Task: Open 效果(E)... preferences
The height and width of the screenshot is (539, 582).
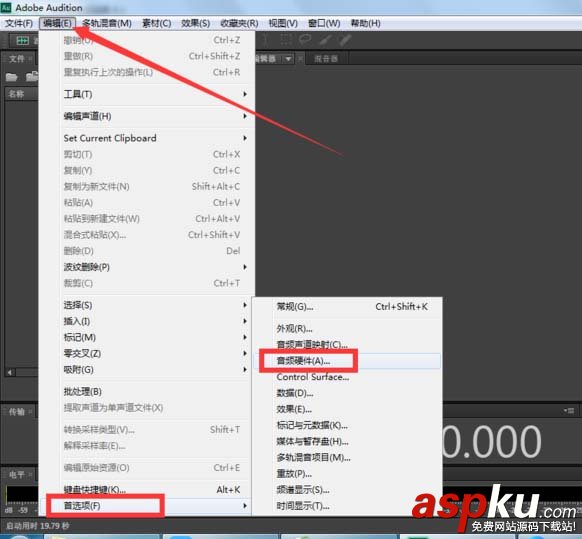Action: point(347,409)
